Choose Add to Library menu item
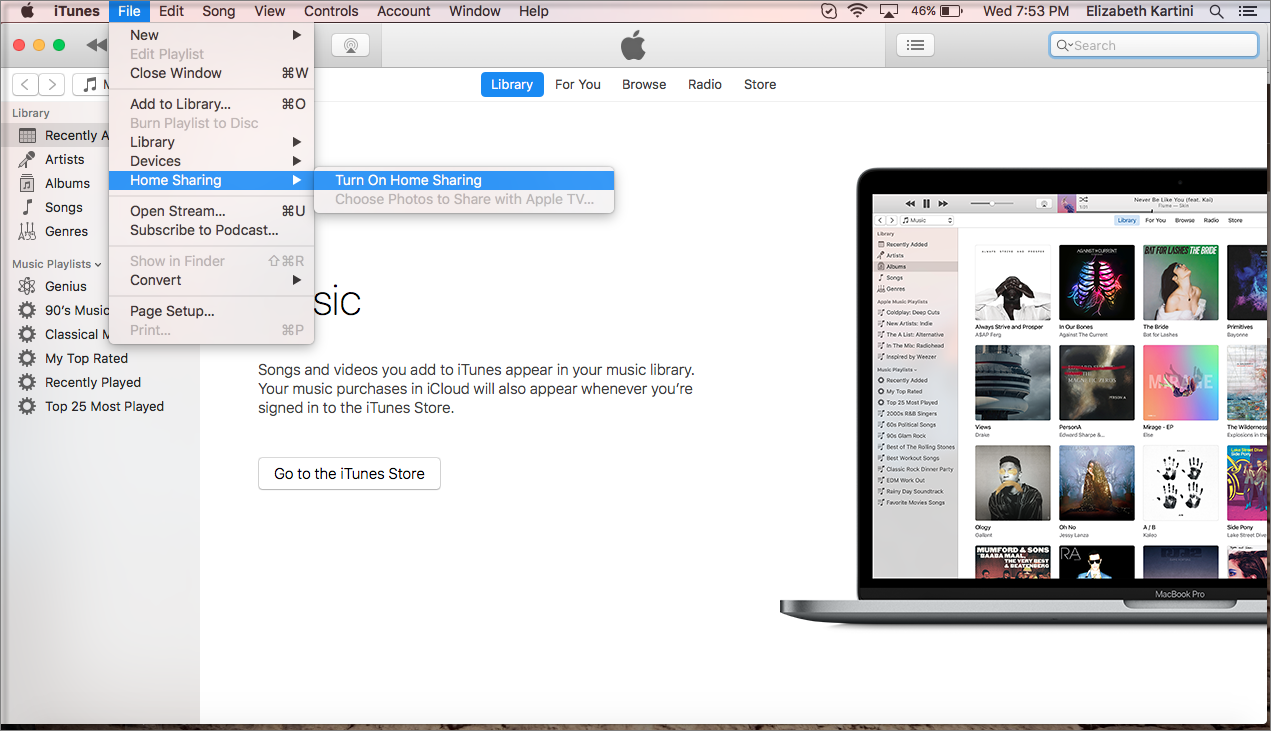Screen dimensions: 1271x731 [212, 104]
